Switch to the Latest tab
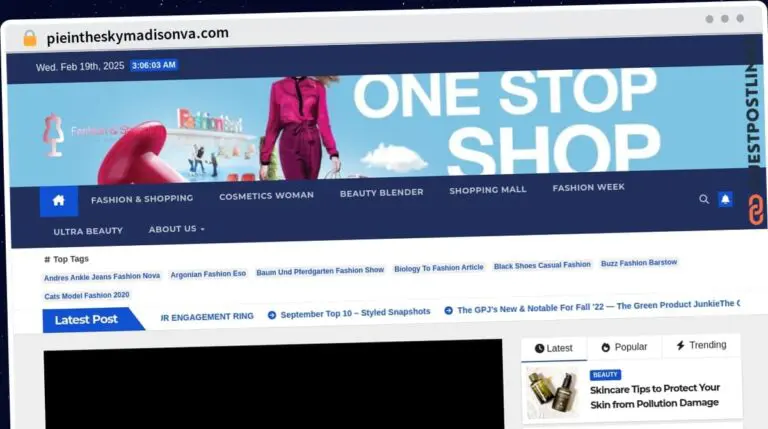 click(554, 348)
